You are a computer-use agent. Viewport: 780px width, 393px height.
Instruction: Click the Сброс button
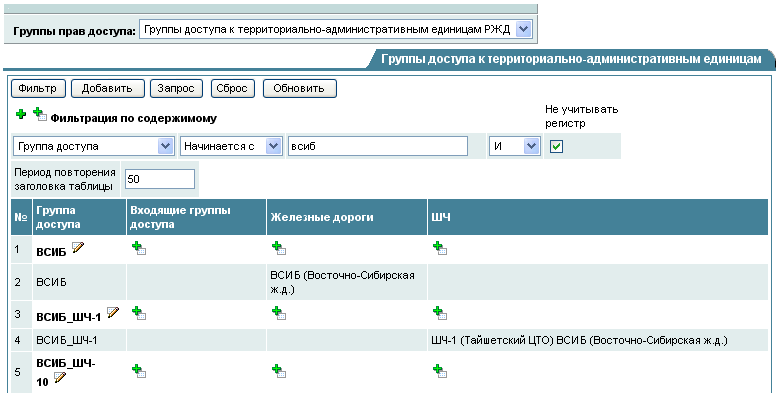coord(232,89)
